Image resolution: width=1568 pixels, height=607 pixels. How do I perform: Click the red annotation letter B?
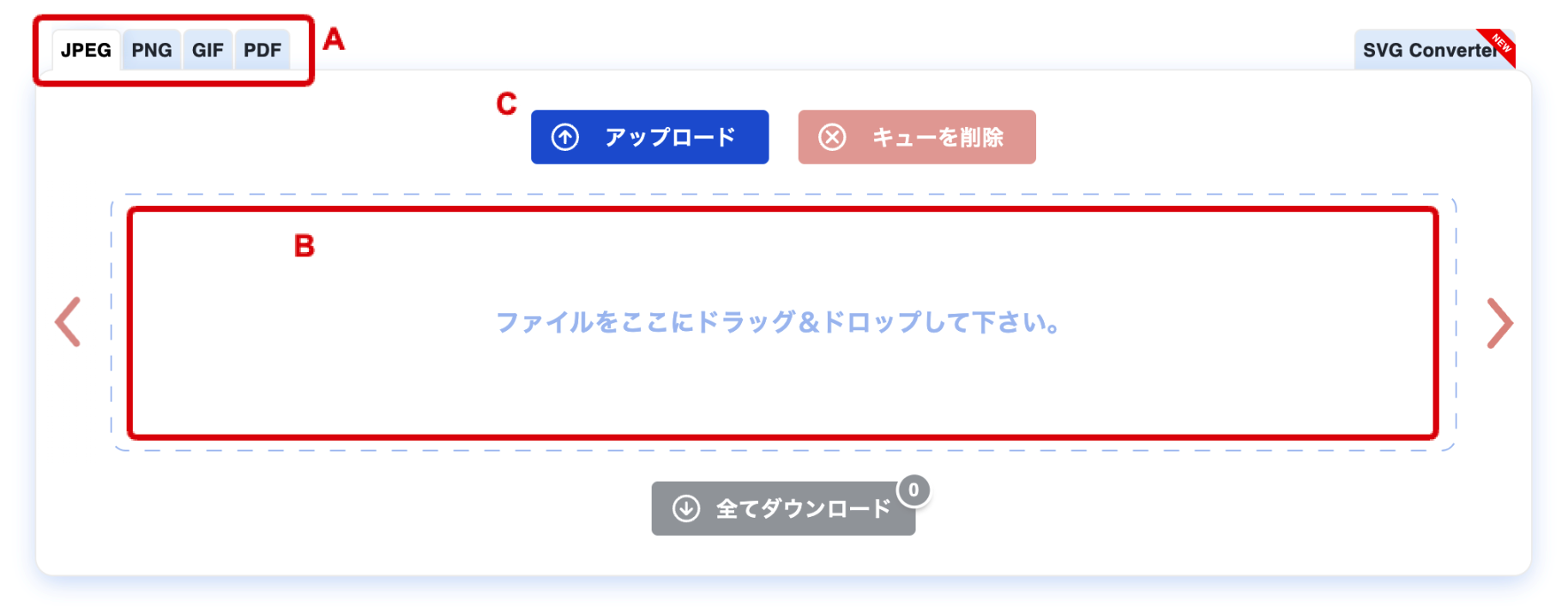[304, 246]
